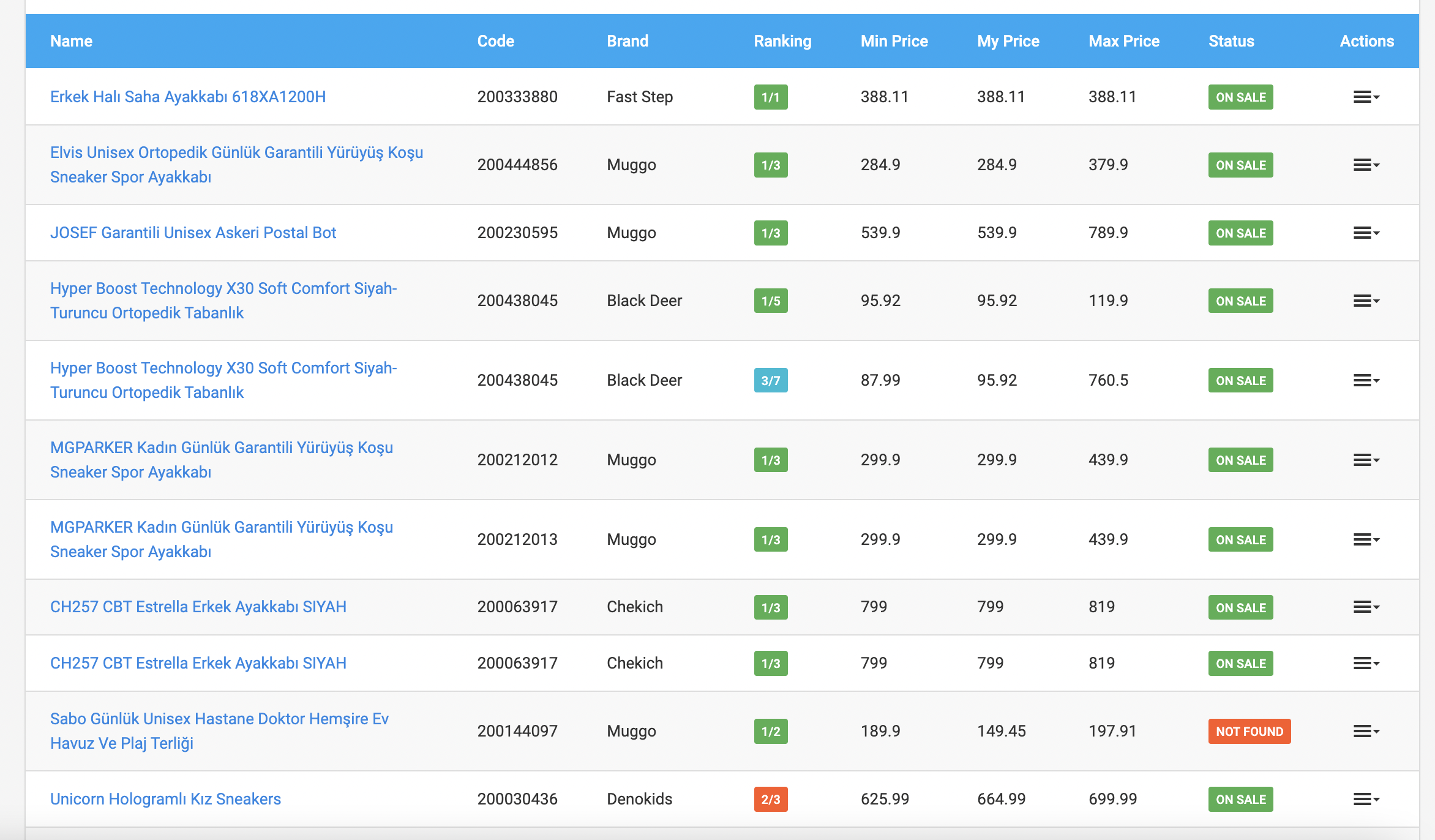Click ON SALE badge for Fast Step product
1435x840 pixels.
(1240, 97)
